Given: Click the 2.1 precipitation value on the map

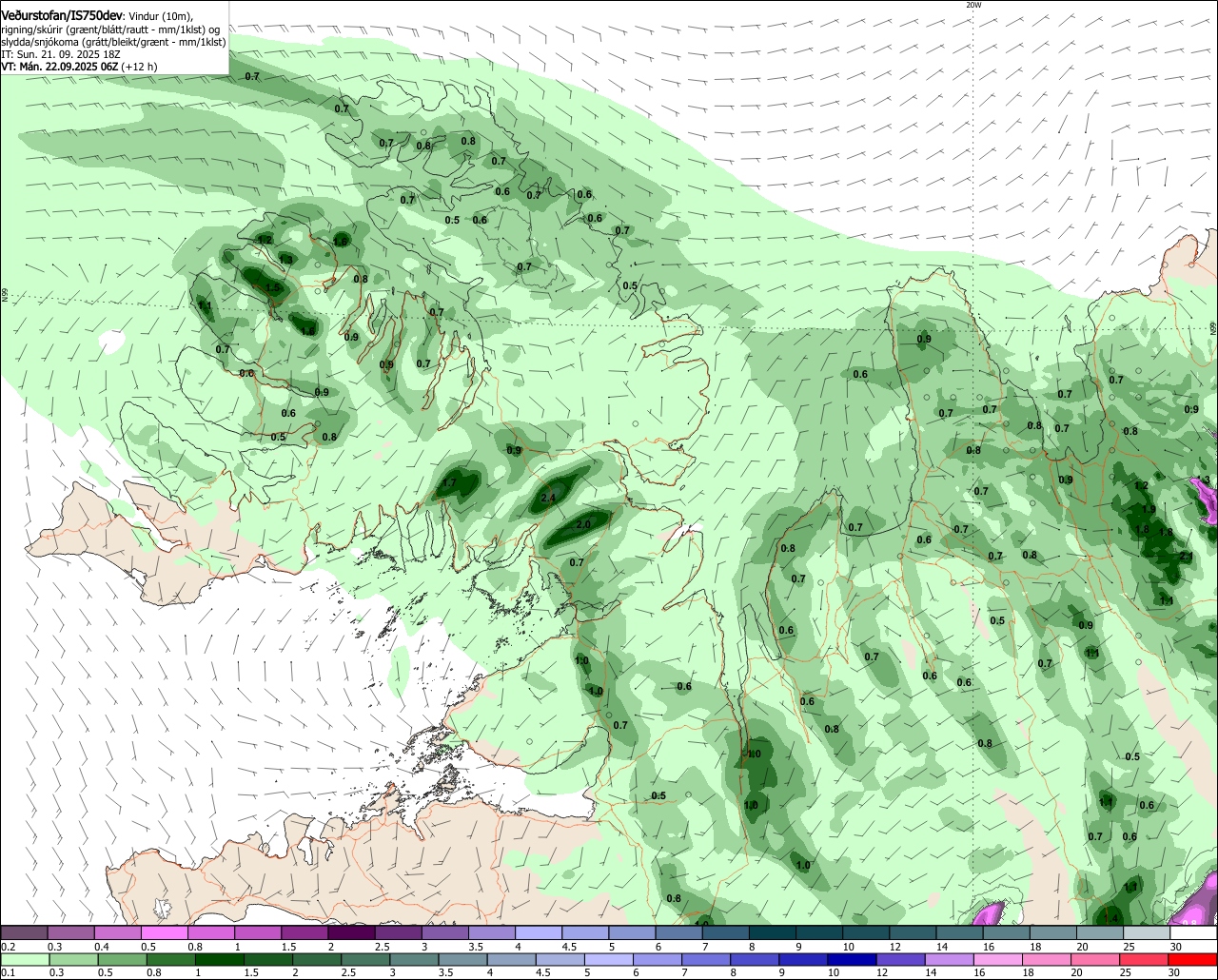Looking at the screenshot, I should click(x=1186, y=556).
